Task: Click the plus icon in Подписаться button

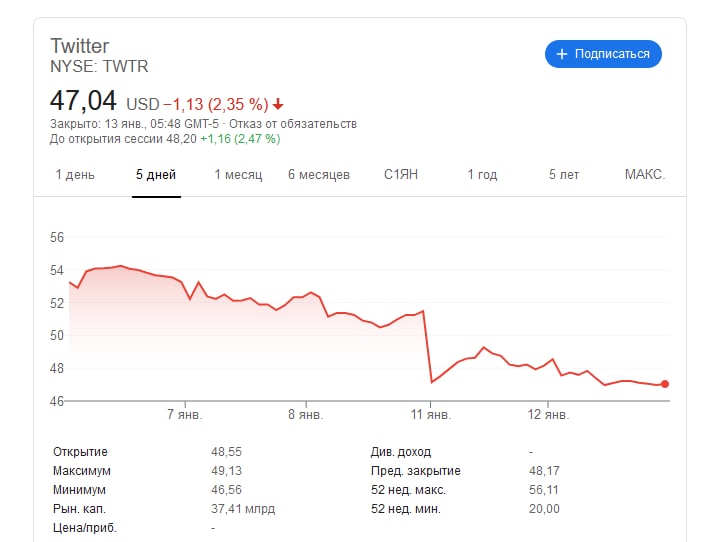Action: coord(561,54)
